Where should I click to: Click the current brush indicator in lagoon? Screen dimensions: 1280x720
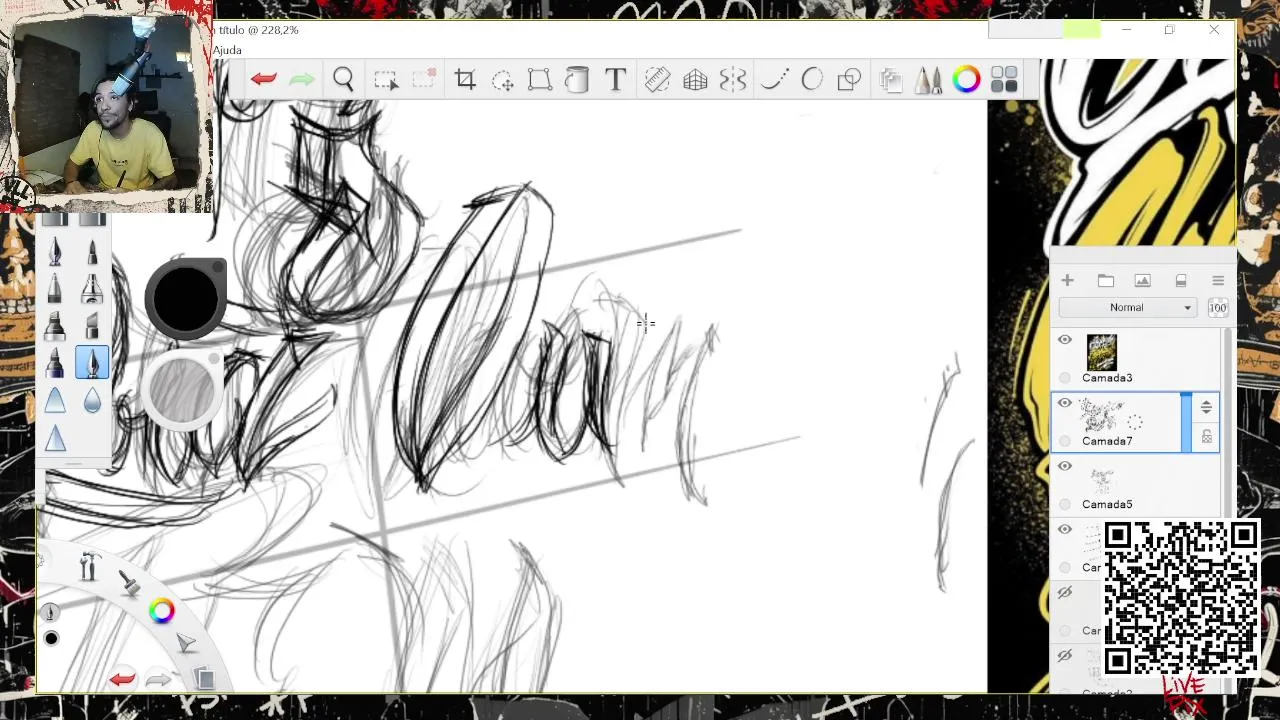[51, 612]
